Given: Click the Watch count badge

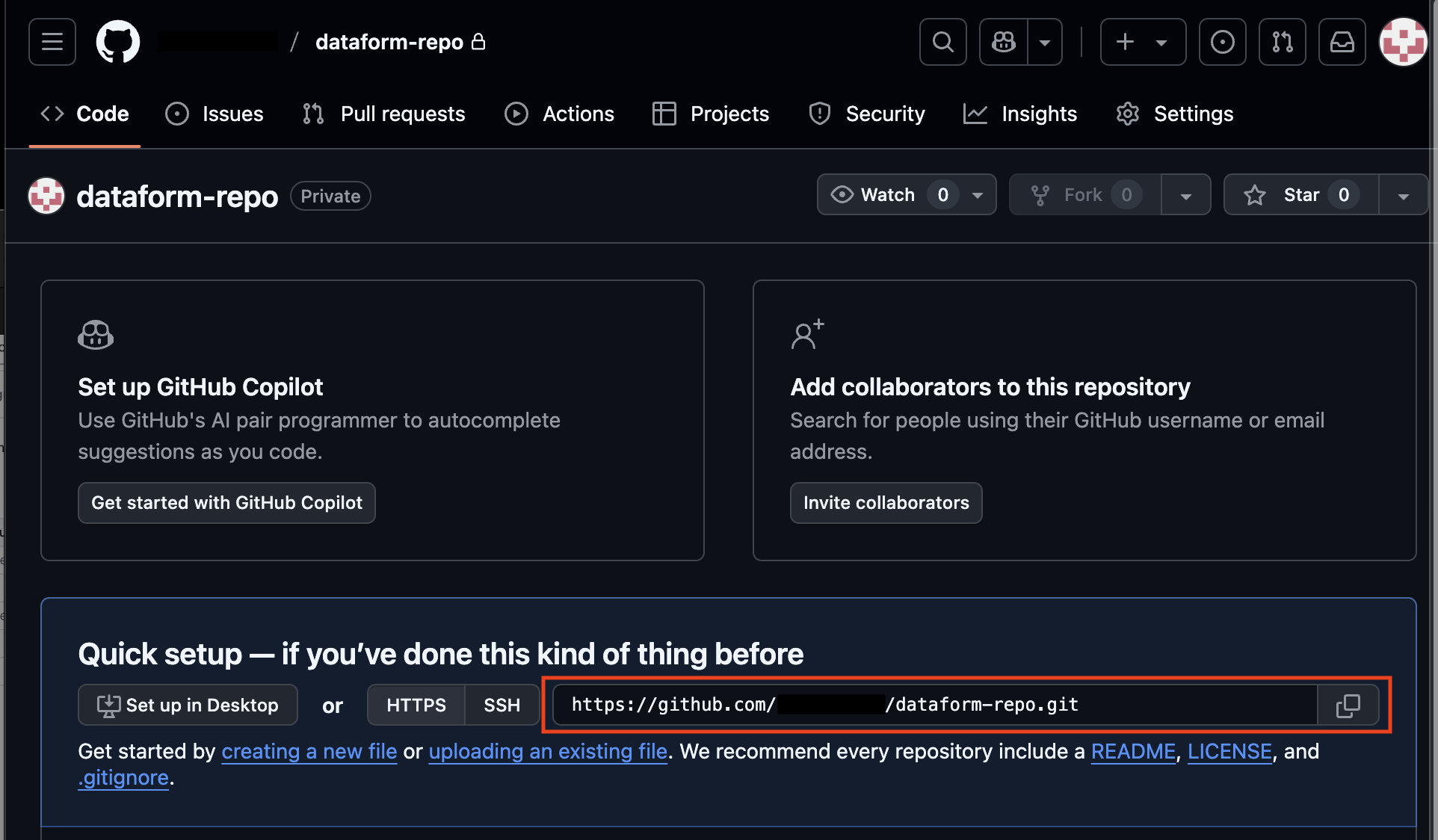Looking at the screenshot, I should click(942, 195).
